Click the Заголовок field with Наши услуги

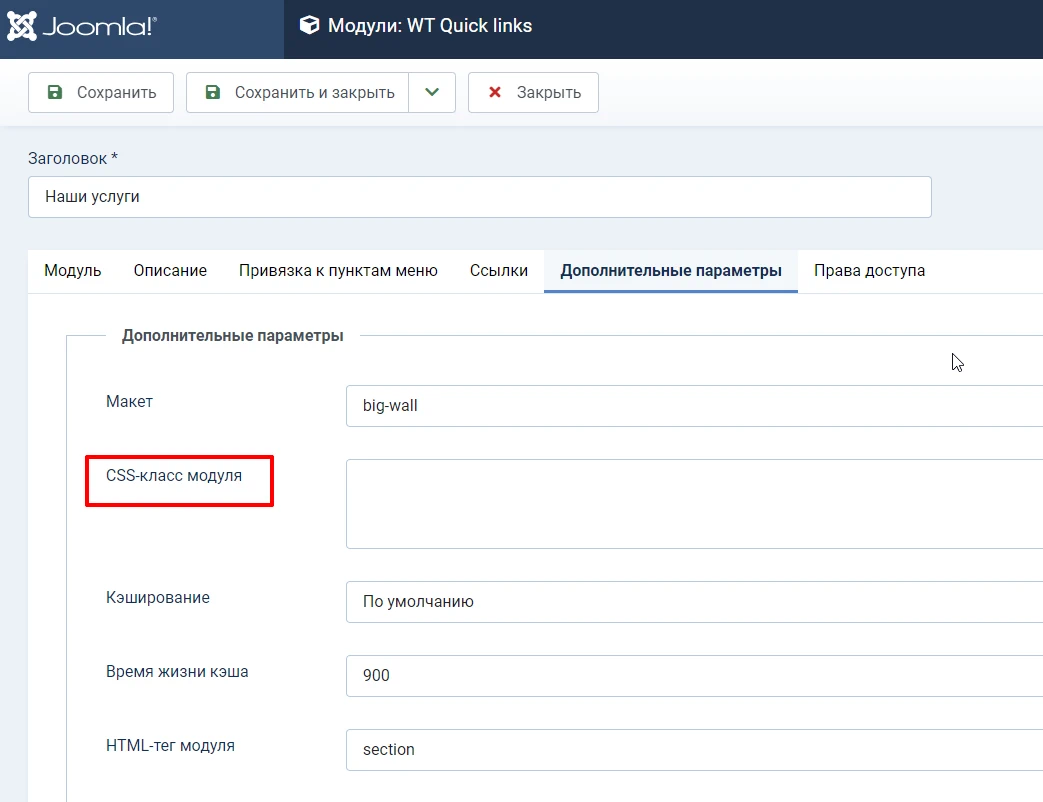click(479, 197)
